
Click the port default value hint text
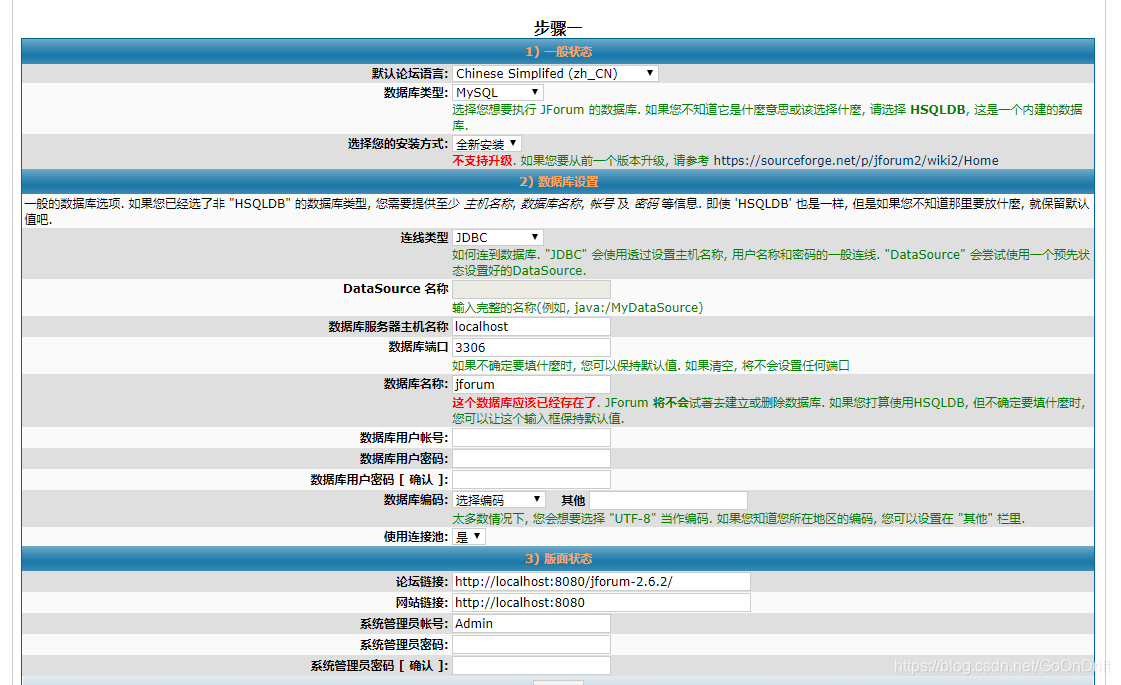pyautogui.click(x=651, y=366)
